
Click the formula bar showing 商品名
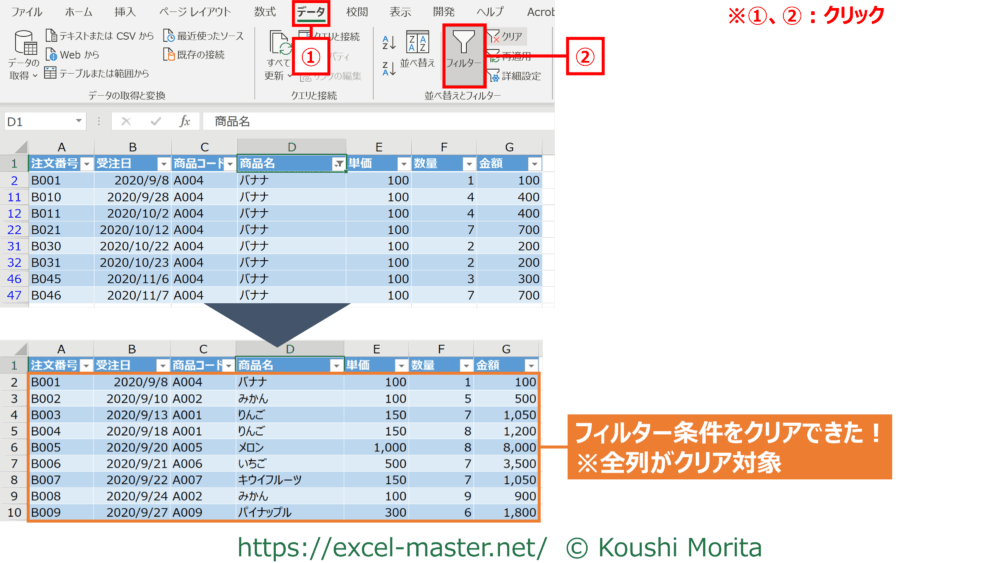pos(380,121)
